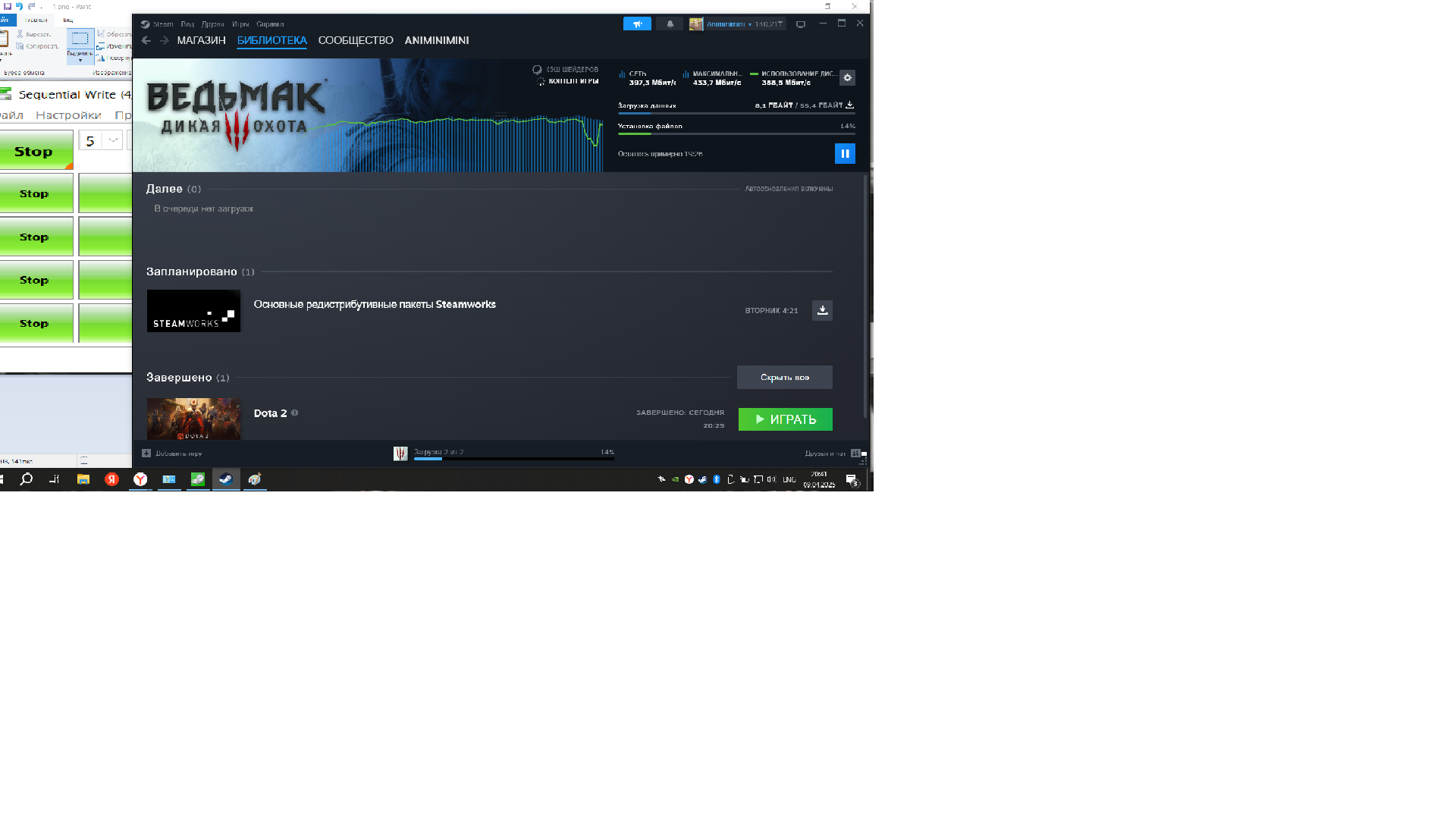This screenshot has width=1456, height=819.
Task: Click the Add a game plus icon
Action: tap(146, 453)
